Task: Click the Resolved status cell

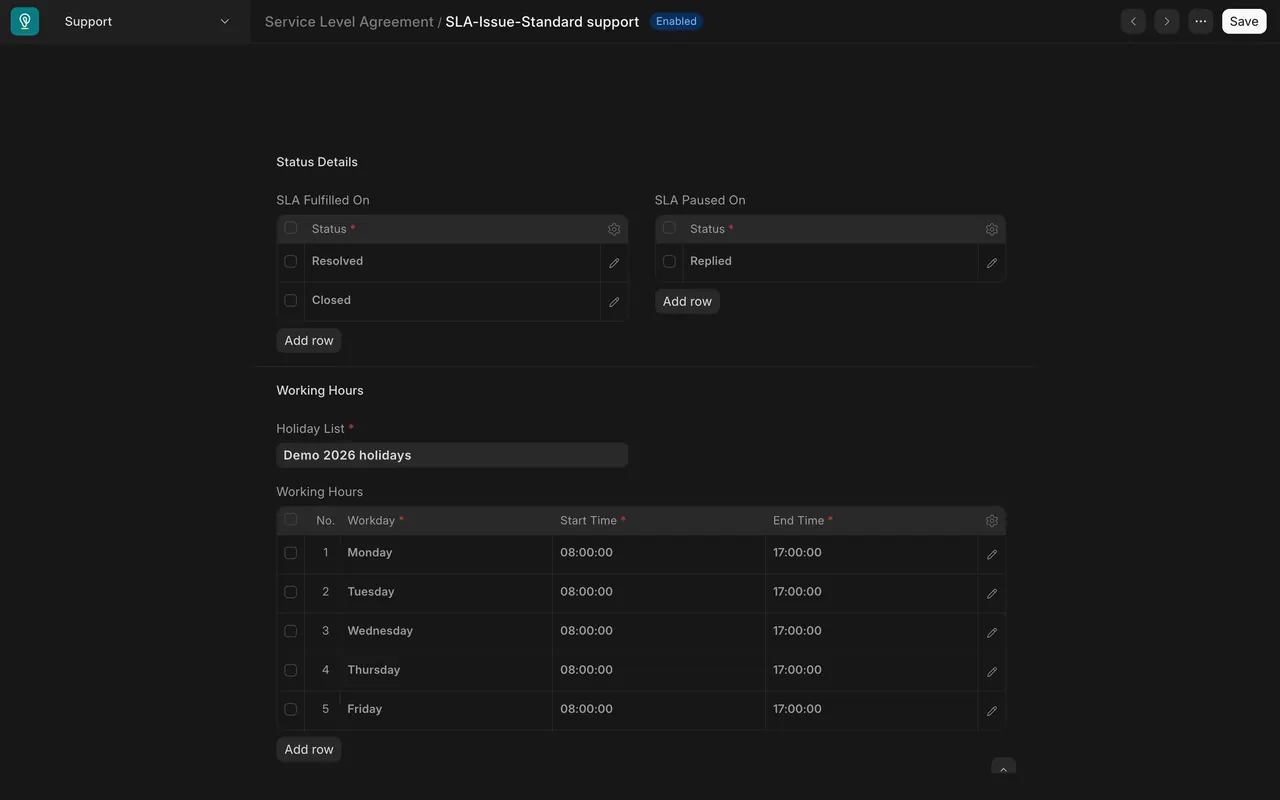Action: click(x=452, y=261)
